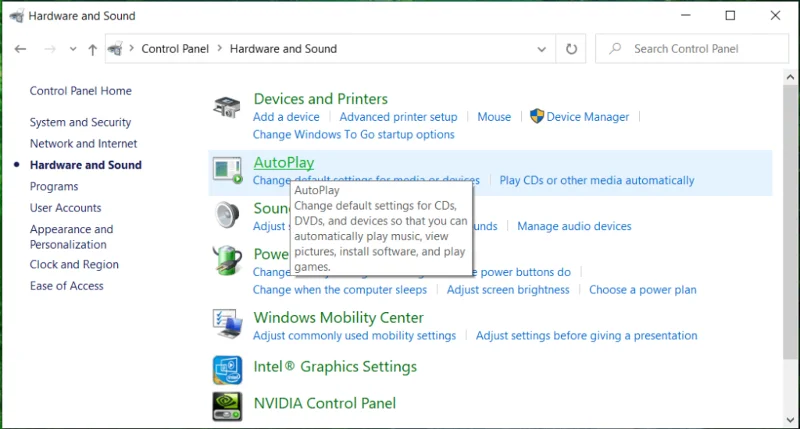800x429 pixels.
Task: Click the Search Control Panel field
Action: click(692, 49)
